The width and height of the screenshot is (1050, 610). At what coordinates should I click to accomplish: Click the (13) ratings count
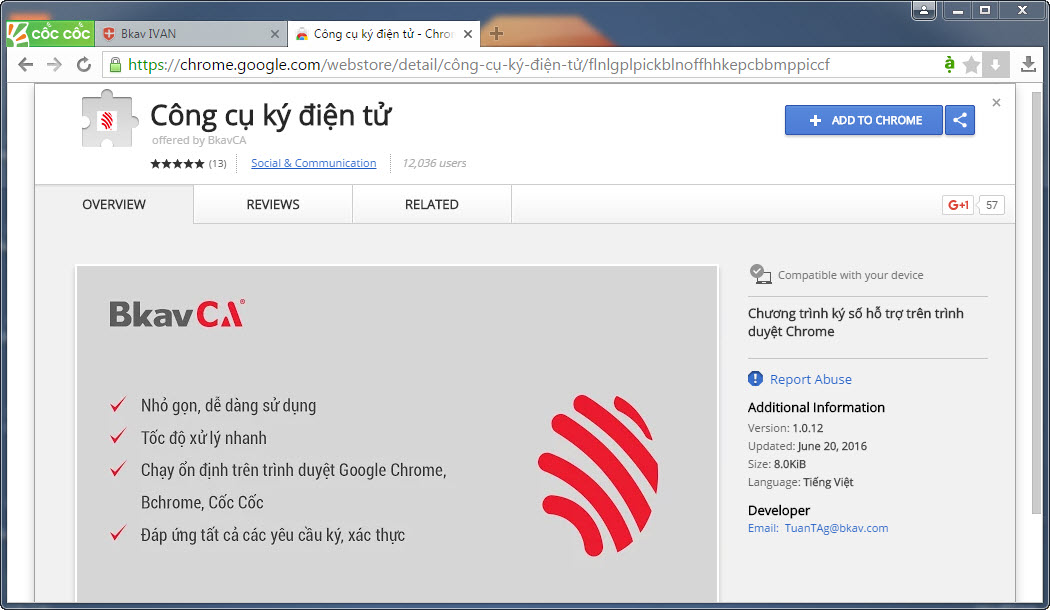[218, 163]
